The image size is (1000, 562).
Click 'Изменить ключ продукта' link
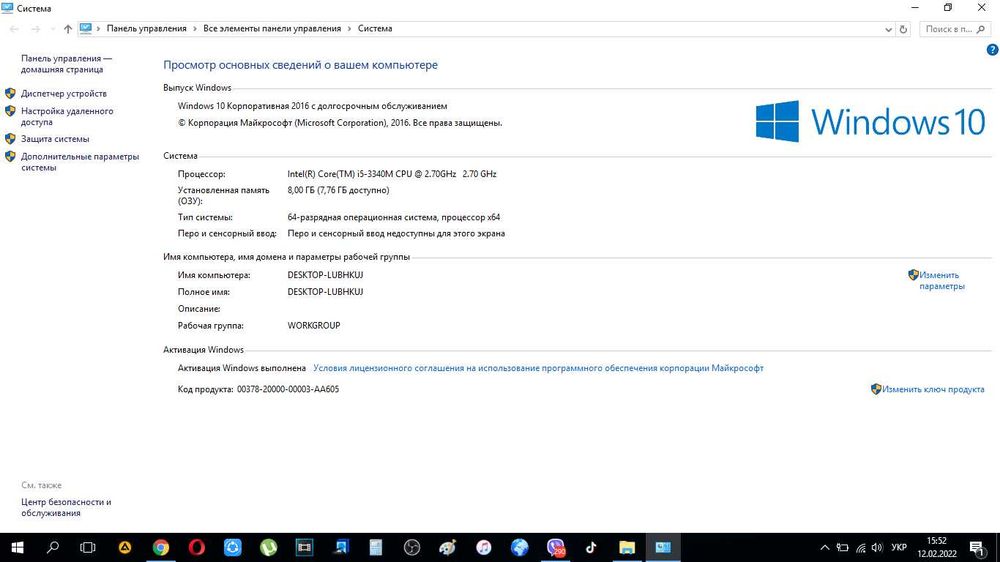point(933,389)
